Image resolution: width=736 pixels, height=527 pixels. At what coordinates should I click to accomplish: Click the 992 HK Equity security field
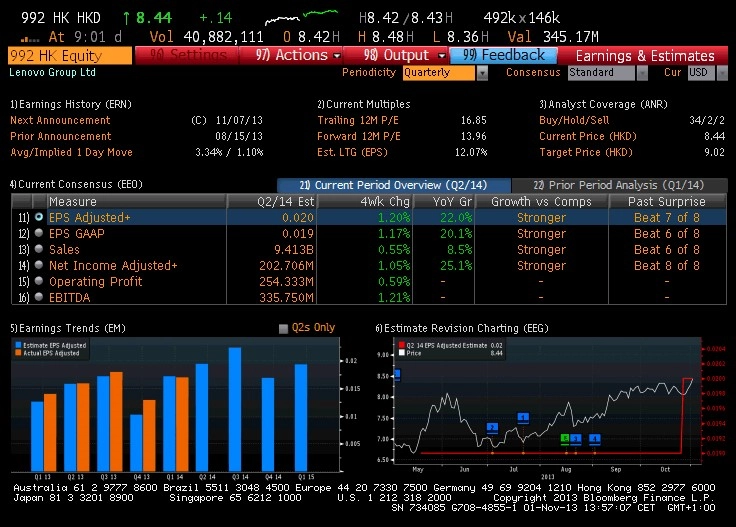pos(70,55)
